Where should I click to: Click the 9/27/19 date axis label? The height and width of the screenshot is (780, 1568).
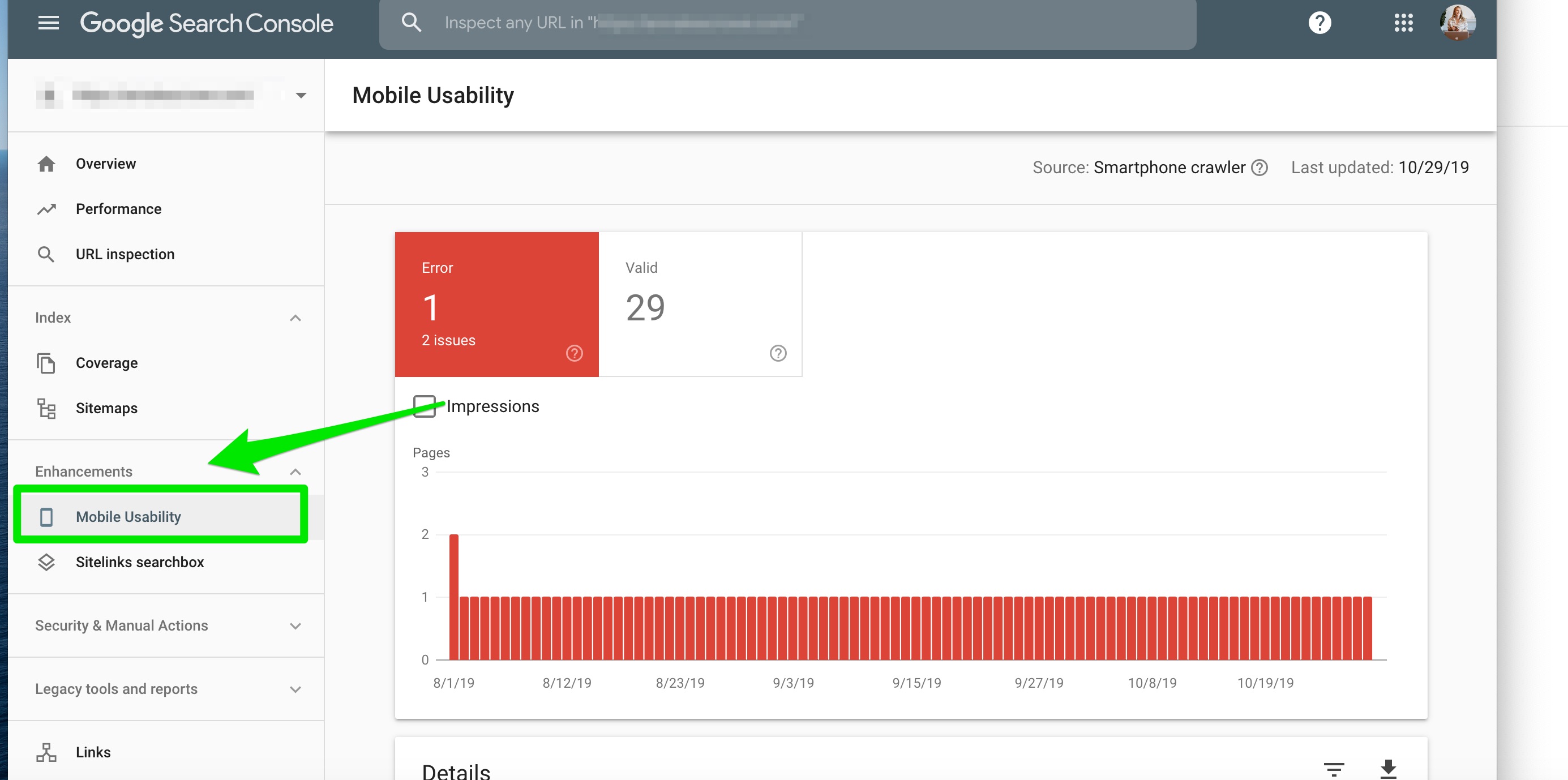point(1038,683)
